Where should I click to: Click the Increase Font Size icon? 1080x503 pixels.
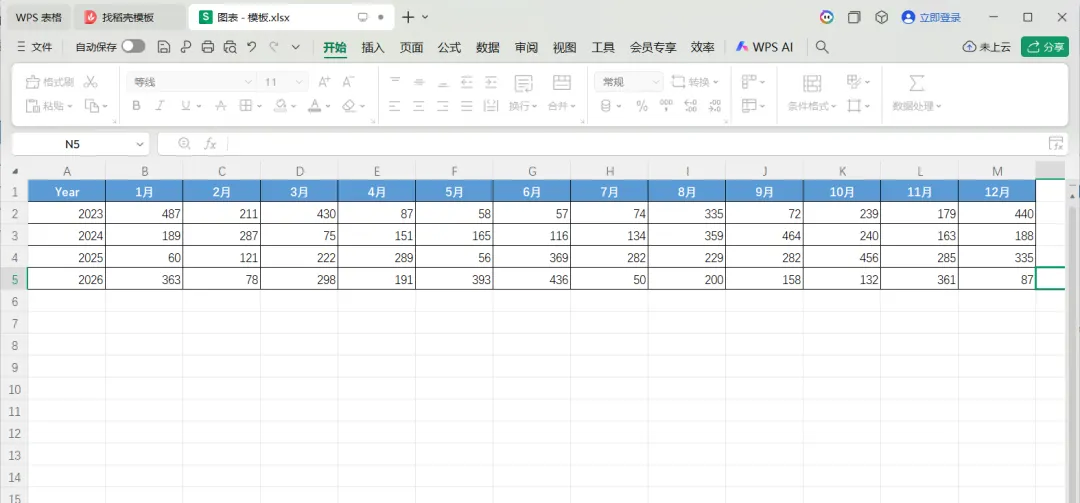(x=324, y=82)
